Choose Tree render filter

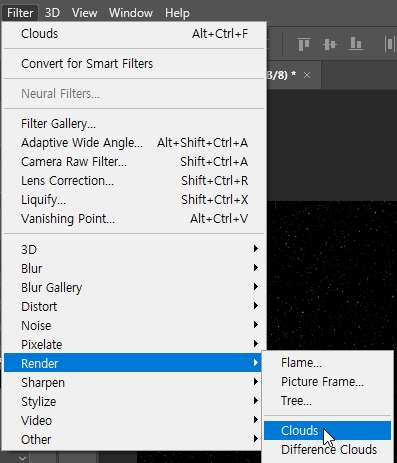pyautogui.click(x=327, y=401)
